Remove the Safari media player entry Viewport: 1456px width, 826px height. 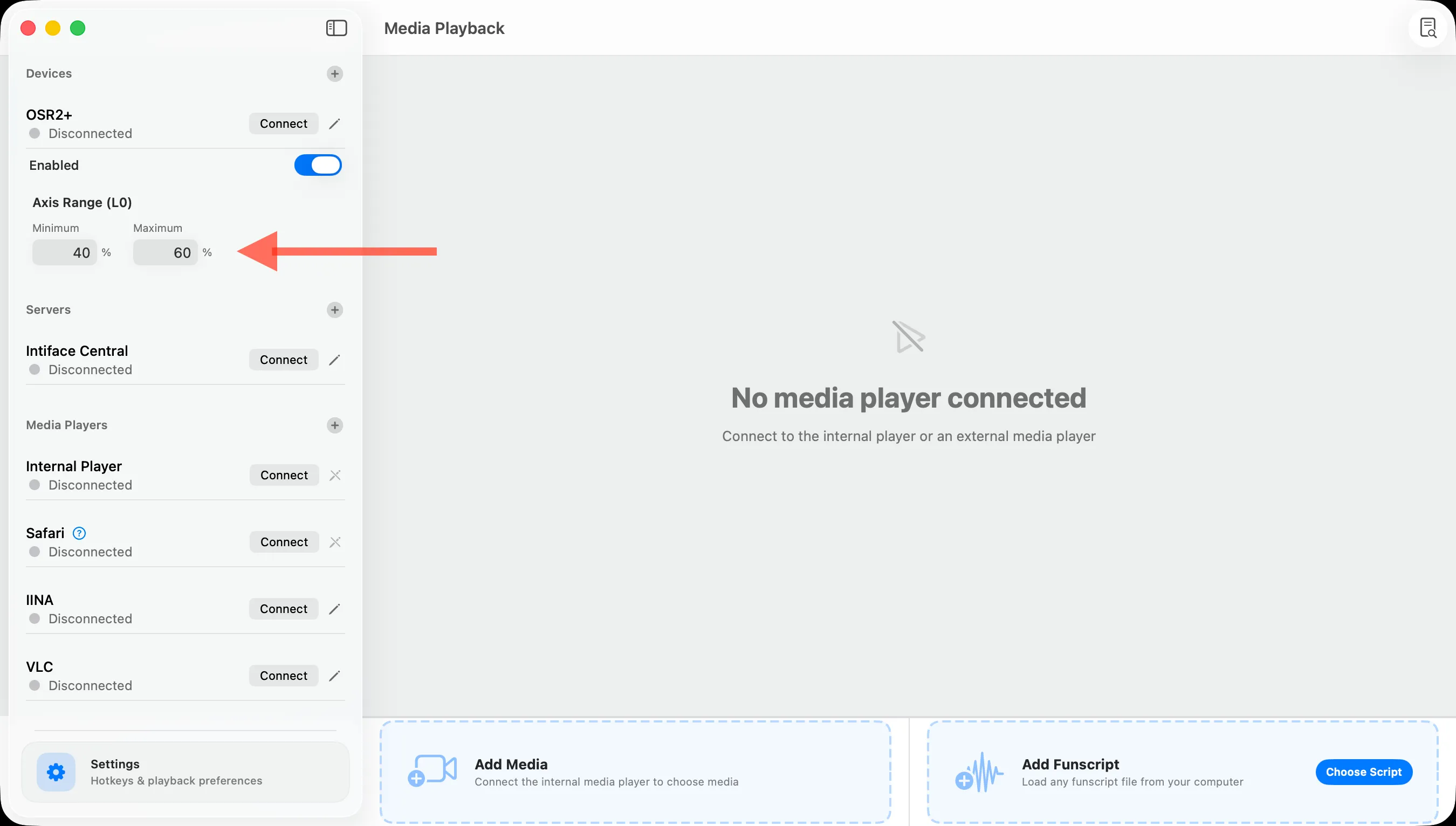[335, 542]
